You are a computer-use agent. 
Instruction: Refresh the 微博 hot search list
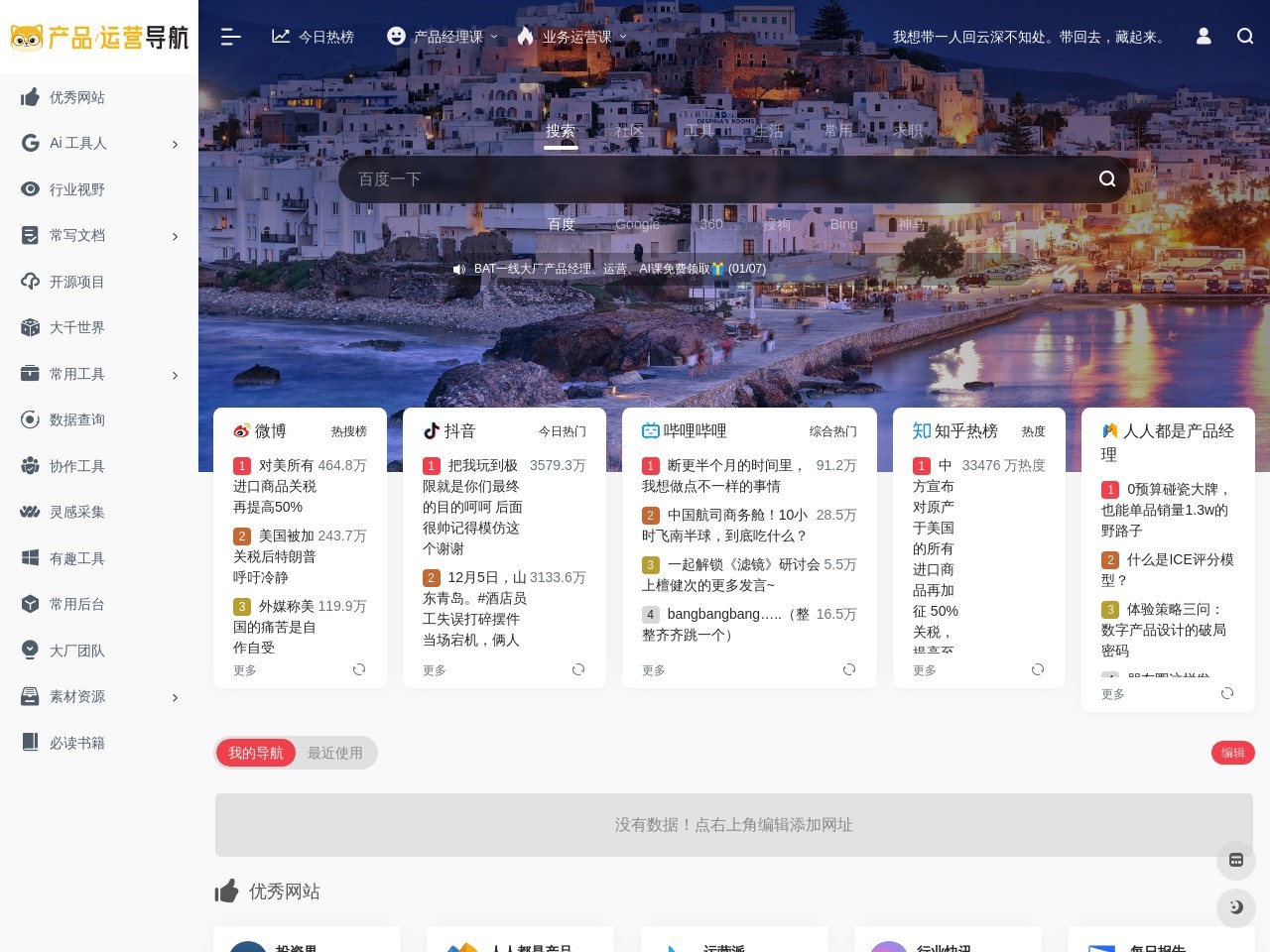point(359,669)
